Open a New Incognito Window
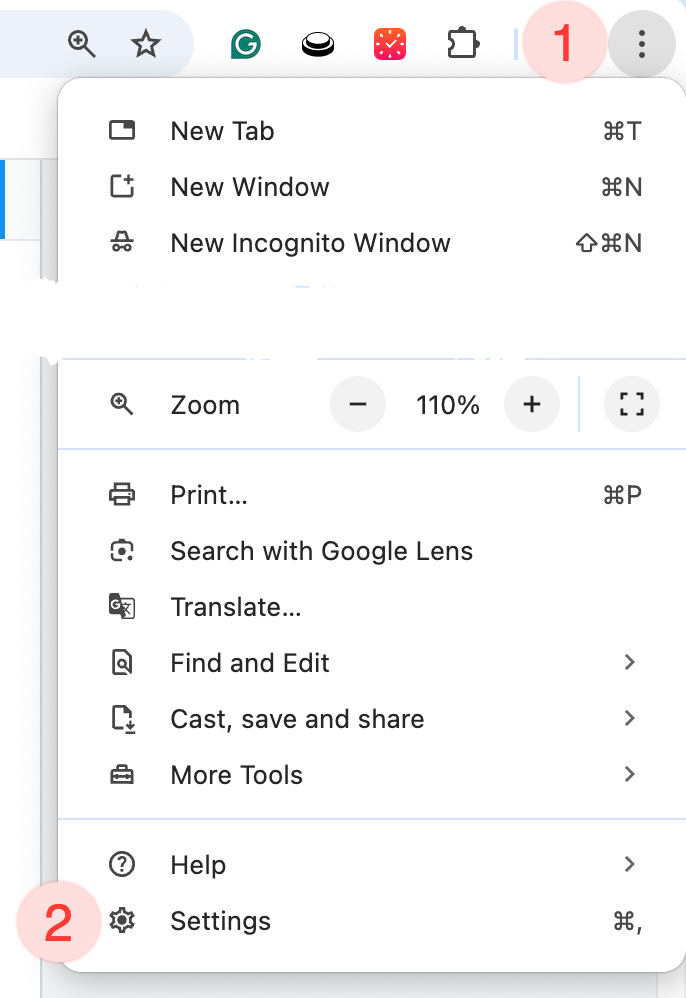This screenshot has height=998, width=686. (x=310, y=243)
